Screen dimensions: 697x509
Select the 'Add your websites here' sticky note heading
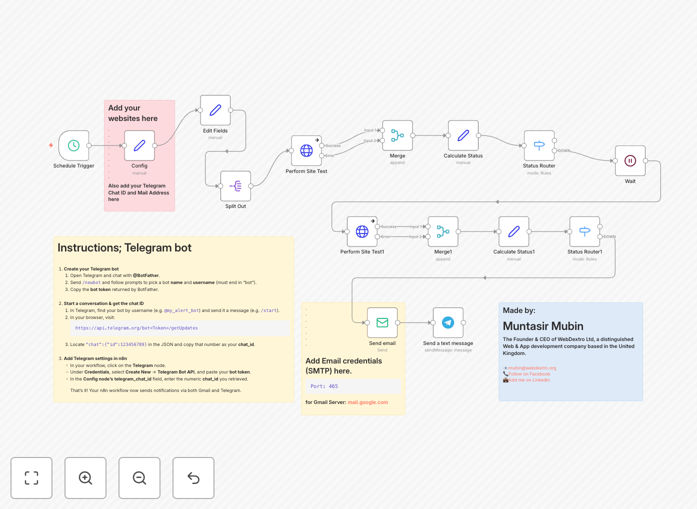click(133, 113)
